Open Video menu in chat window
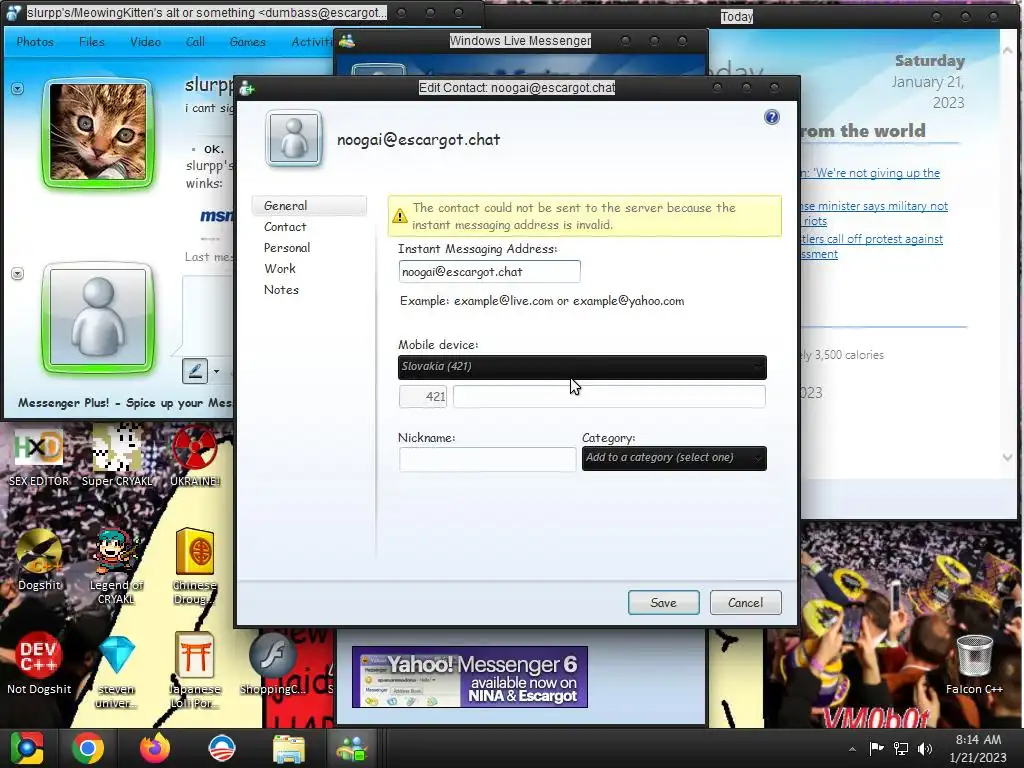This screenshot has width=1024, height=768. [145, 42]
